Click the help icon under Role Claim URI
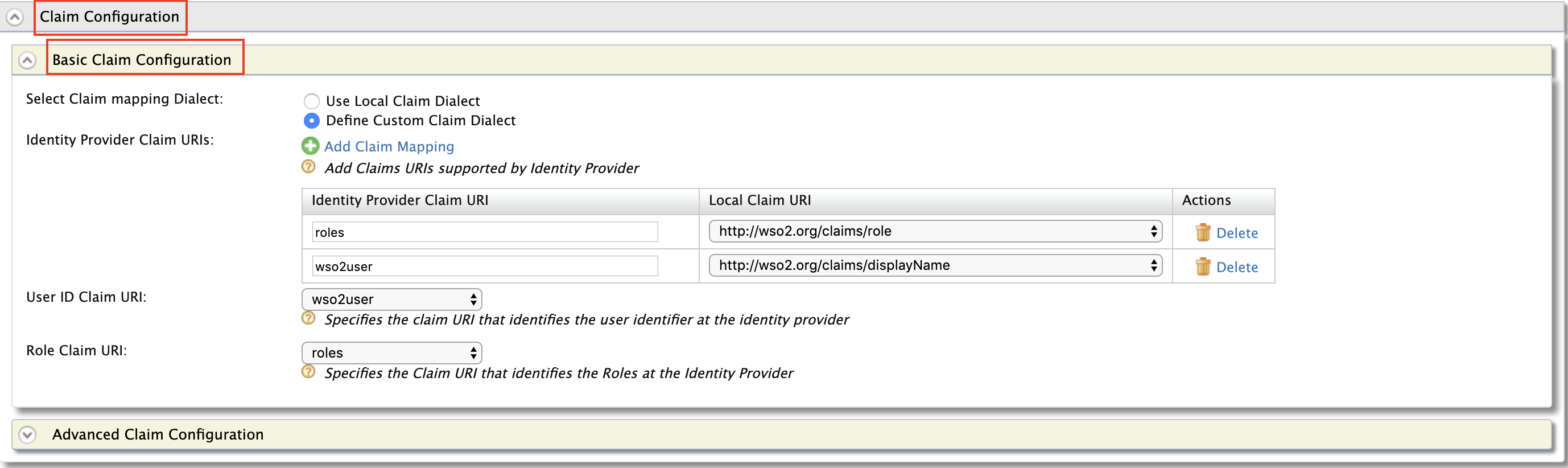1568x468 pixels. [x=308, y=372]
